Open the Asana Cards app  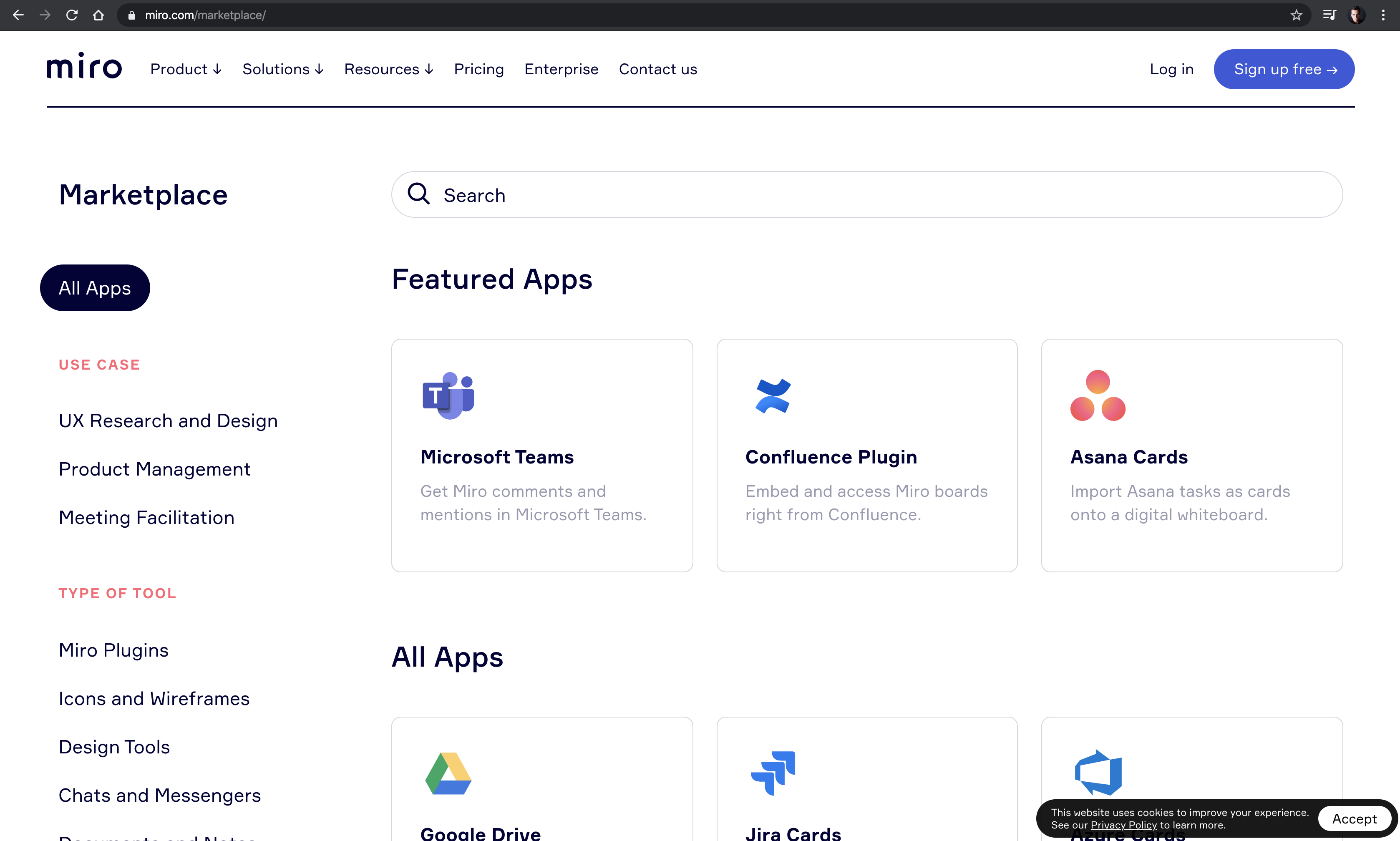coord(1128,457)
